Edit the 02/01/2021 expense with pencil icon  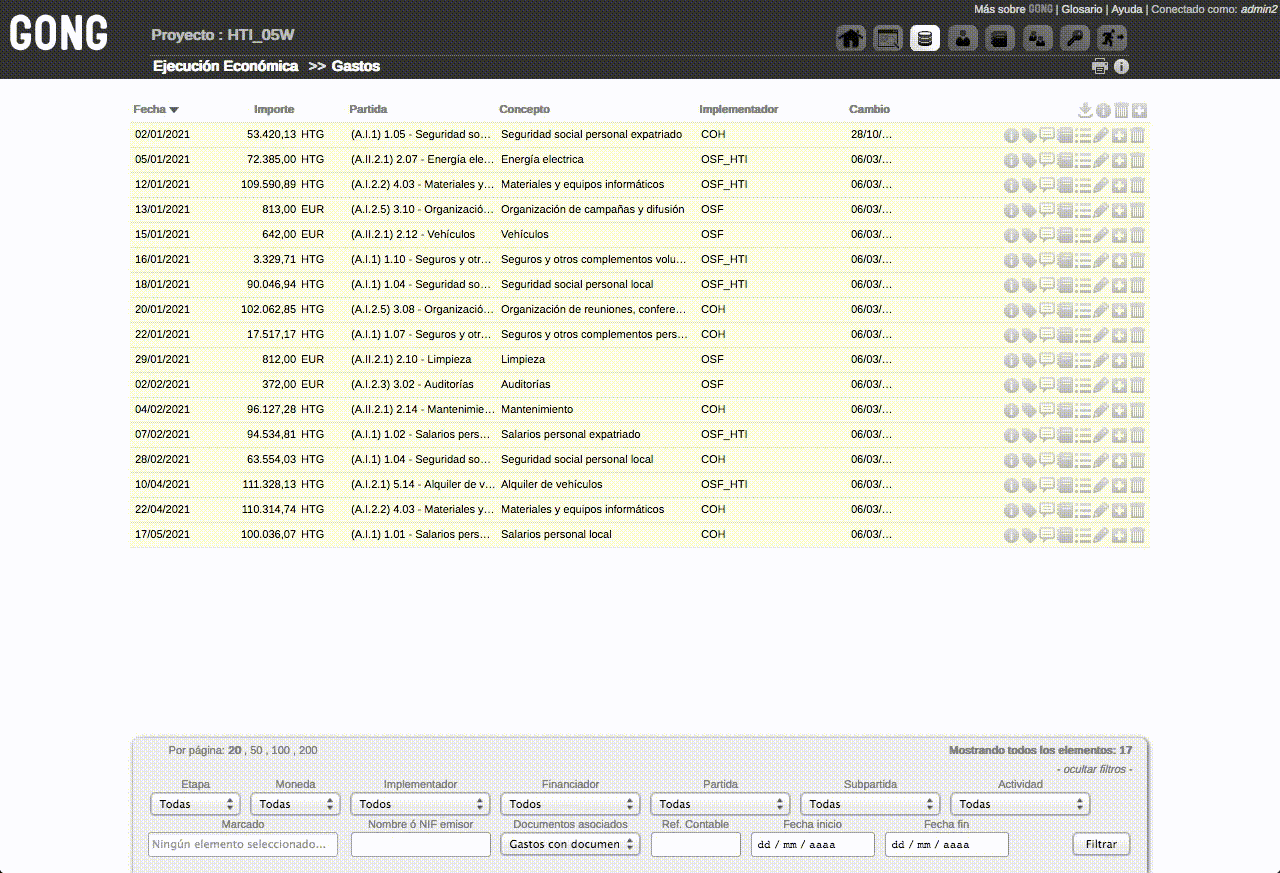[1101, 135]
